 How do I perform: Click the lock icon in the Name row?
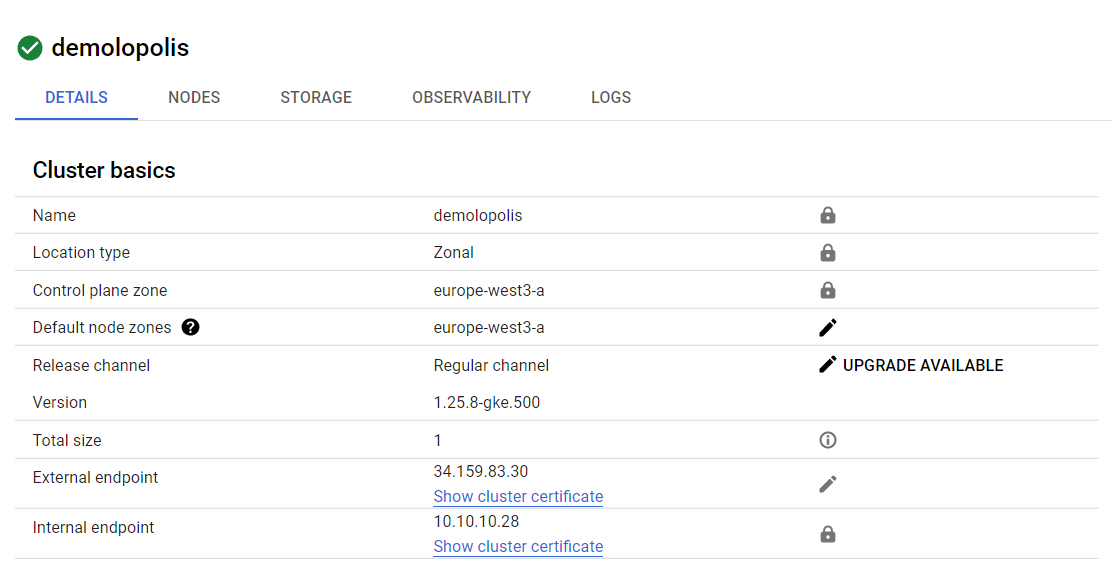coord(827,215)
